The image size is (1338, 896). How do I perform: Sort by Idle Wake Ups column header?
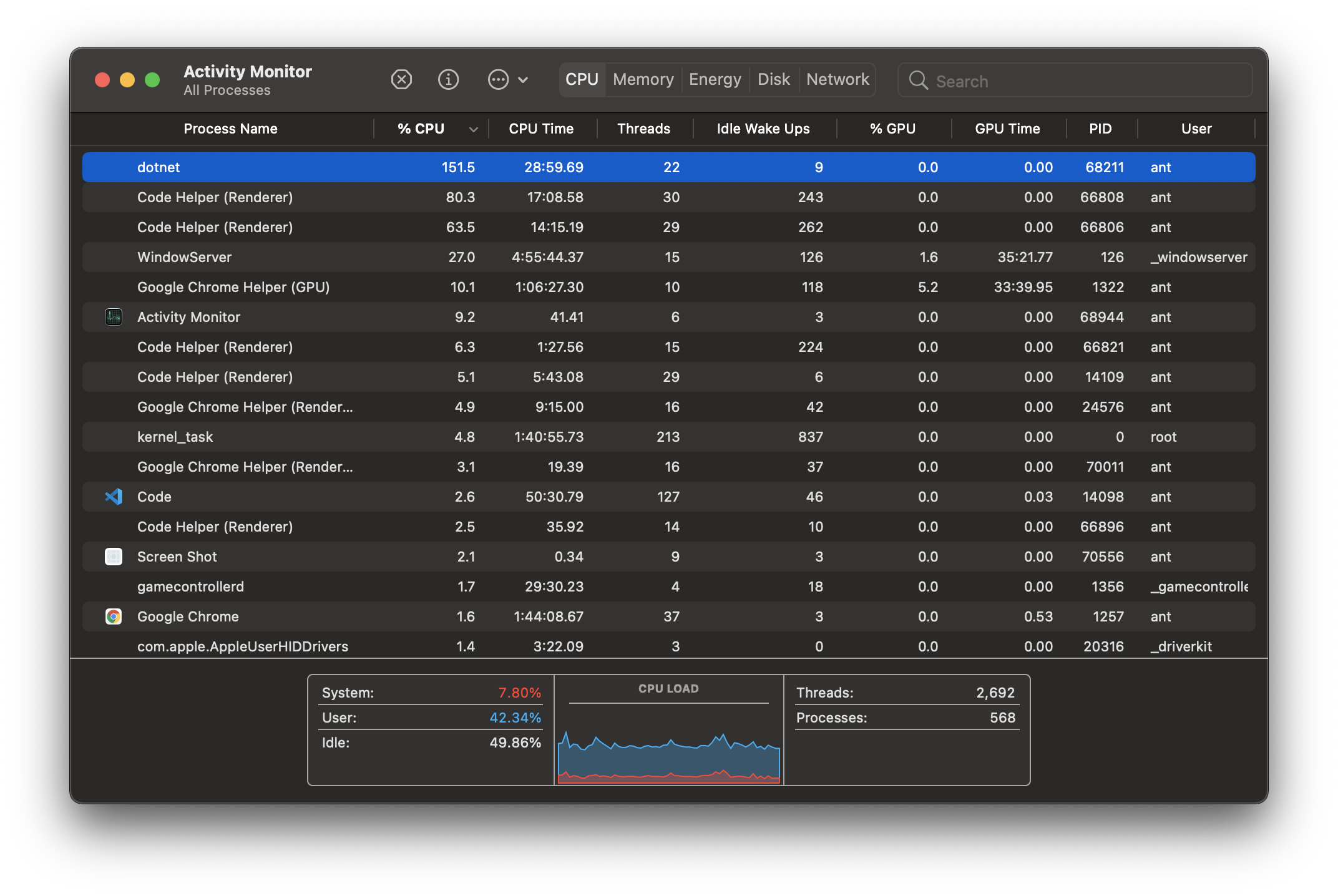point(763,129)
